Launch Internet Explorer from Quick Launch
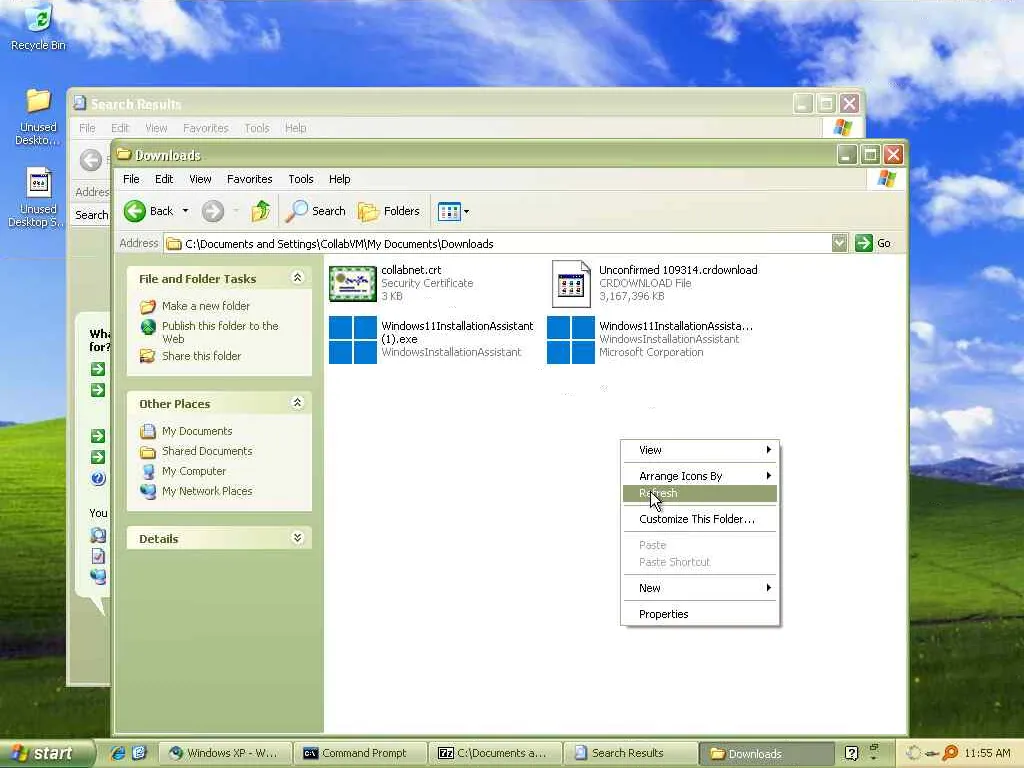Screen dimensions: 1024x768 pyautogui.click(x=118, y=753)
